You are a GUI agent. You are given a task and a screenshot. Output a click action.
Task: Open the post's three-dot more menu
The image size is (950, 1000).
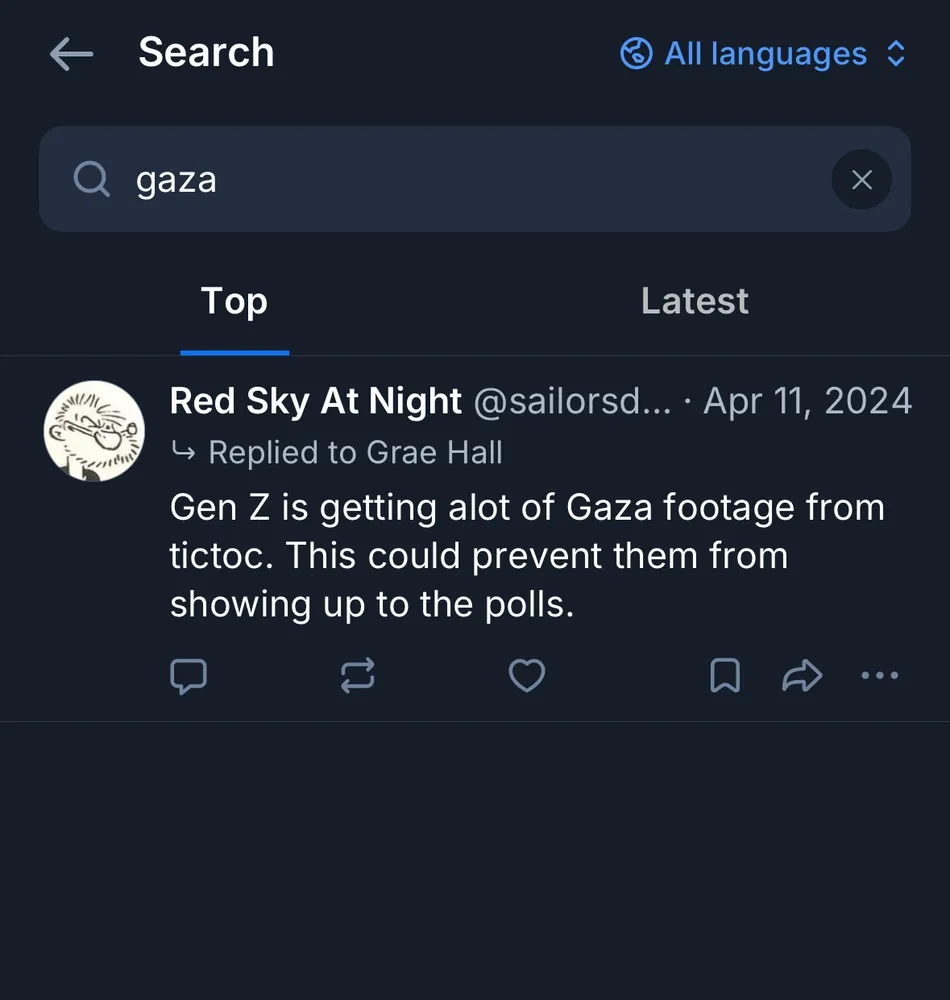(x=880, y=677)
